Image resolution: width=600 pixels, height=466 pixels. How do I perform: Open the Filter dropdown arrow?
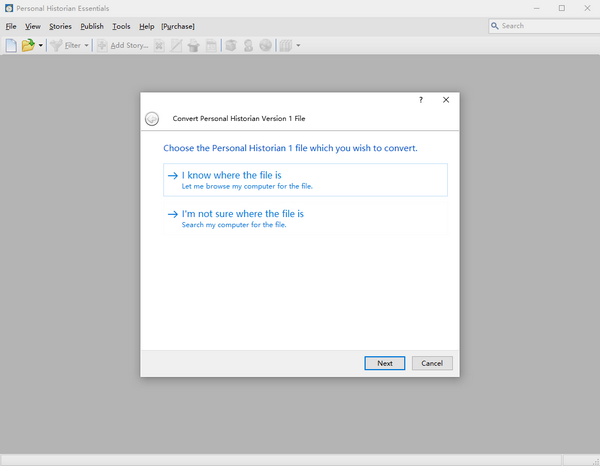pyautogui.click(x=87, y=45)
